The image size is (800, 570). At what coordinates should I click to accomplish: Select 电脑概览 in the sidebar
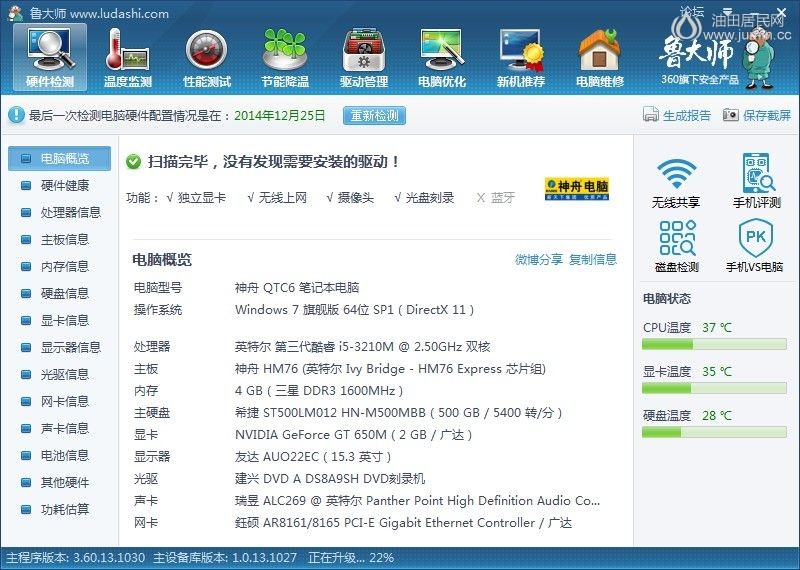(x=59, y=158)
